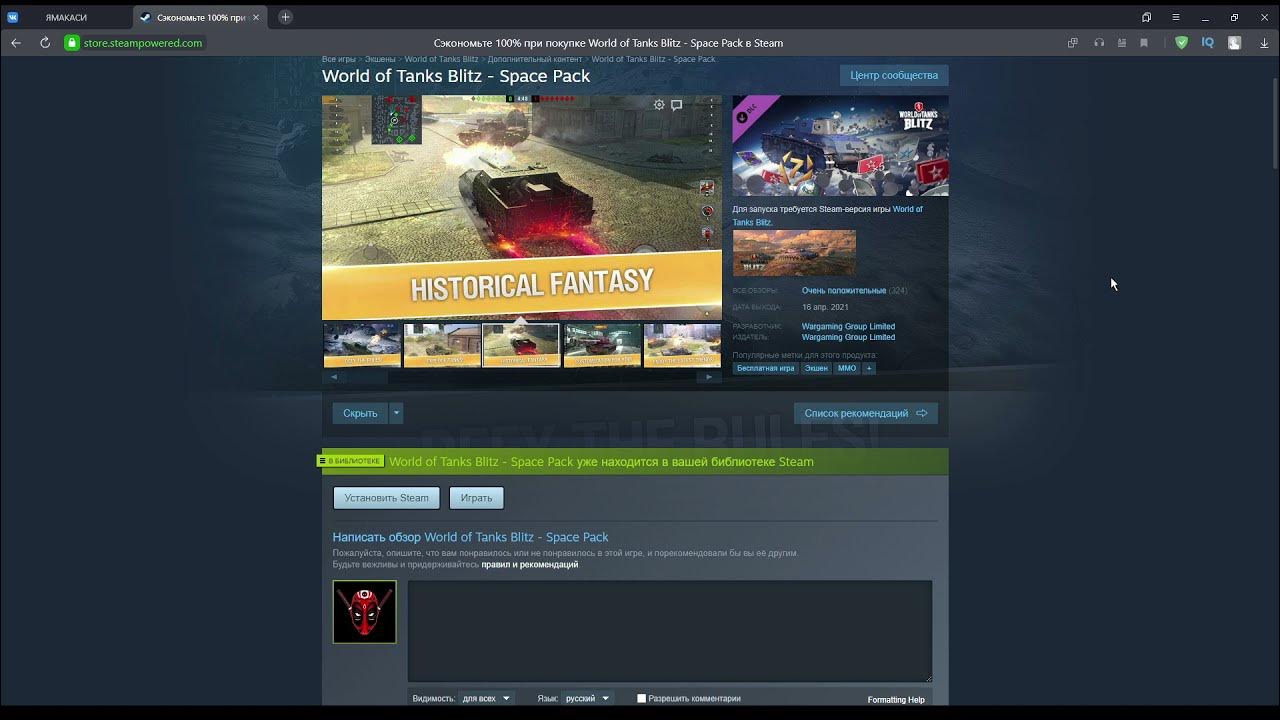Click the store.steampowered.com address

point(143,43)
